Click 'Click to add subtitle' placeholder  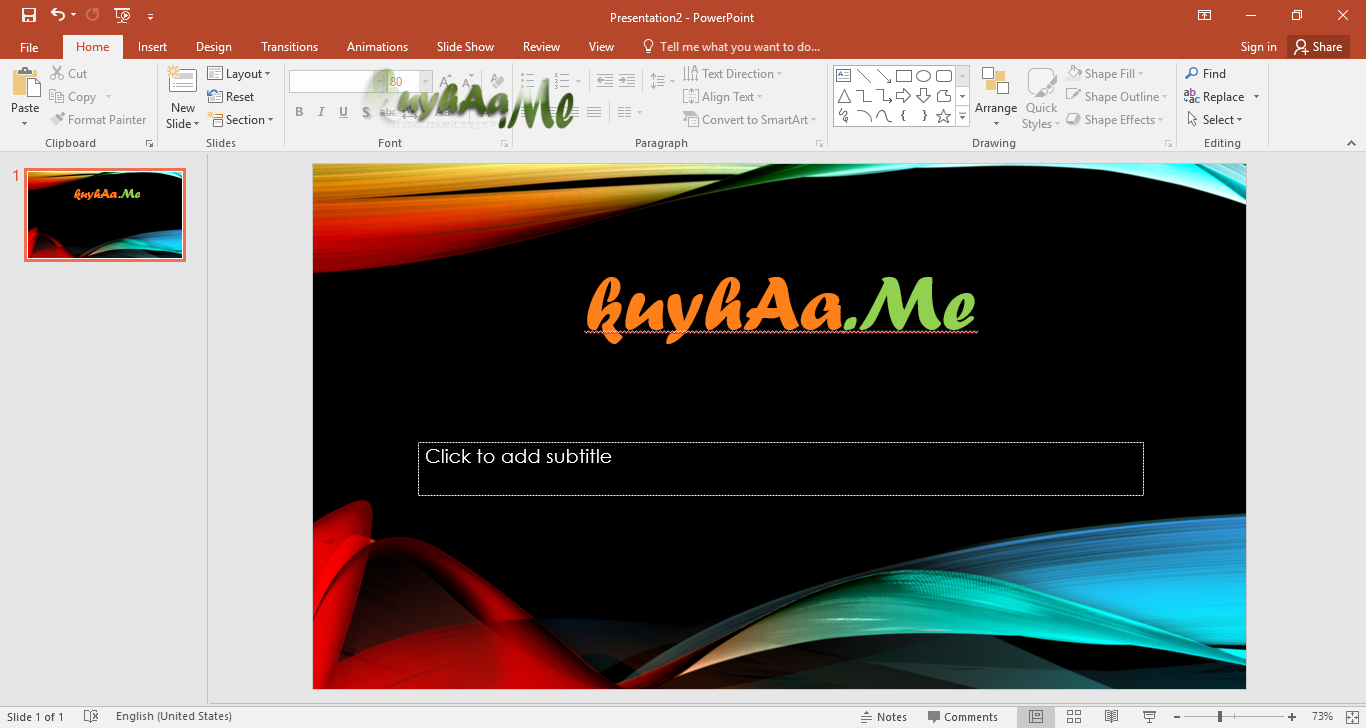click(x=780, y=468)
